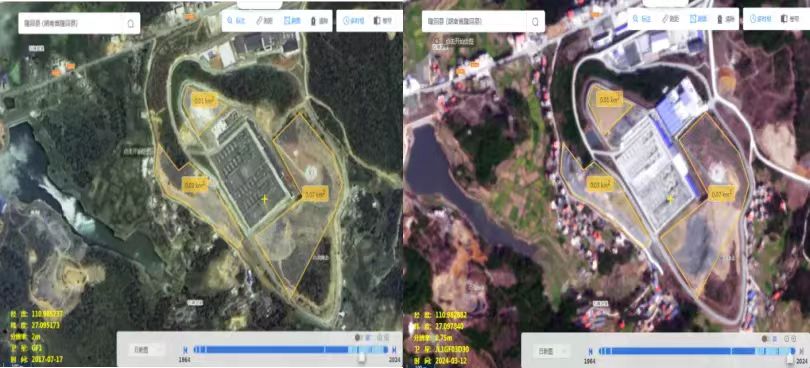Click the left timeline slider handle near 2024
This screenshot has height=368, width=810.
pyautogui.click(x=363, y=357)
